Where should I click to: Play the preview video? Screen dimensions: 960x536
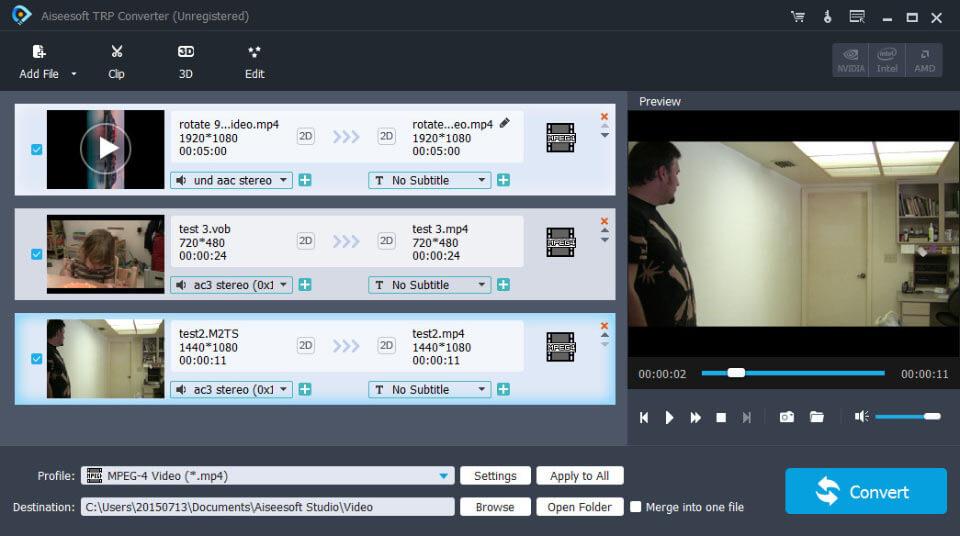point(669,417)
